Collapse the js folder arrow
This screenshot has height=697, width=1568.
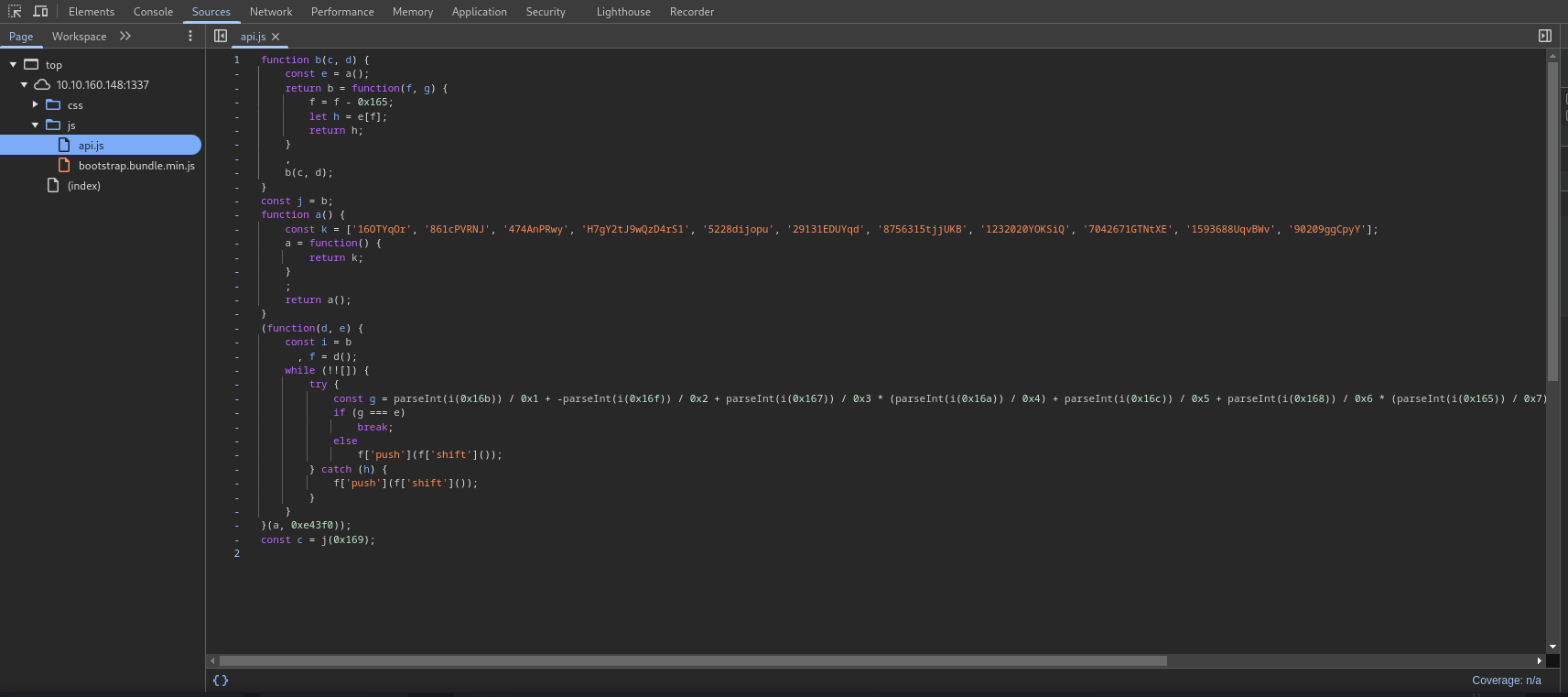click(35, 125)
